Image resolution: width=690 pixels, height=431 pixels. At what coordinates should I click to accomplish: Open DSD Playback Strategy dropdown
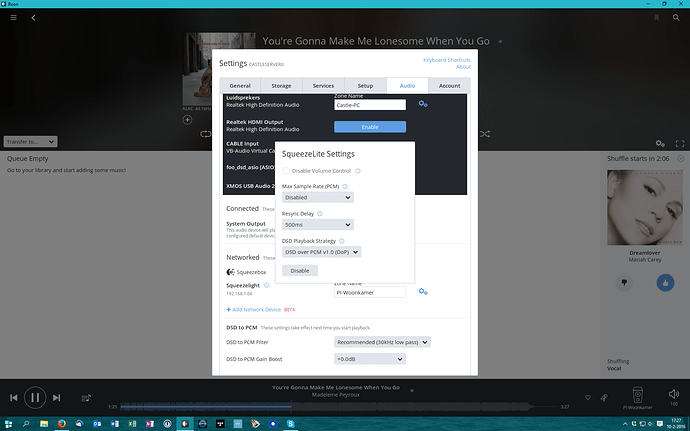(321, 252)
